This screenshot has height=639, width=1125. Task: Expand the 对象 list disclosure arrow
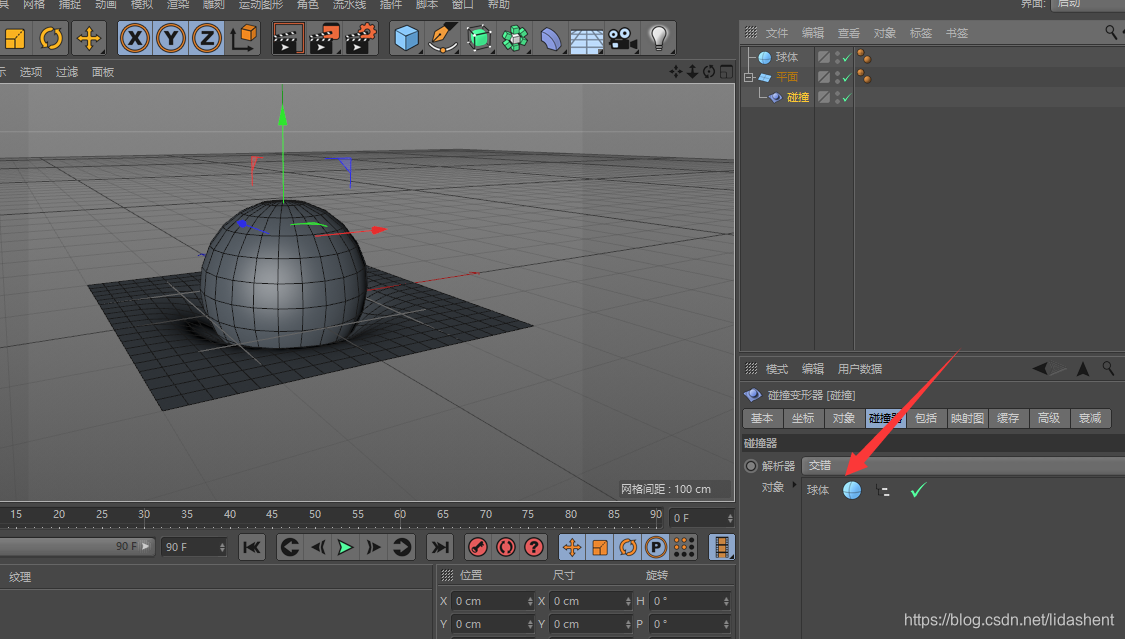(795, 485)
